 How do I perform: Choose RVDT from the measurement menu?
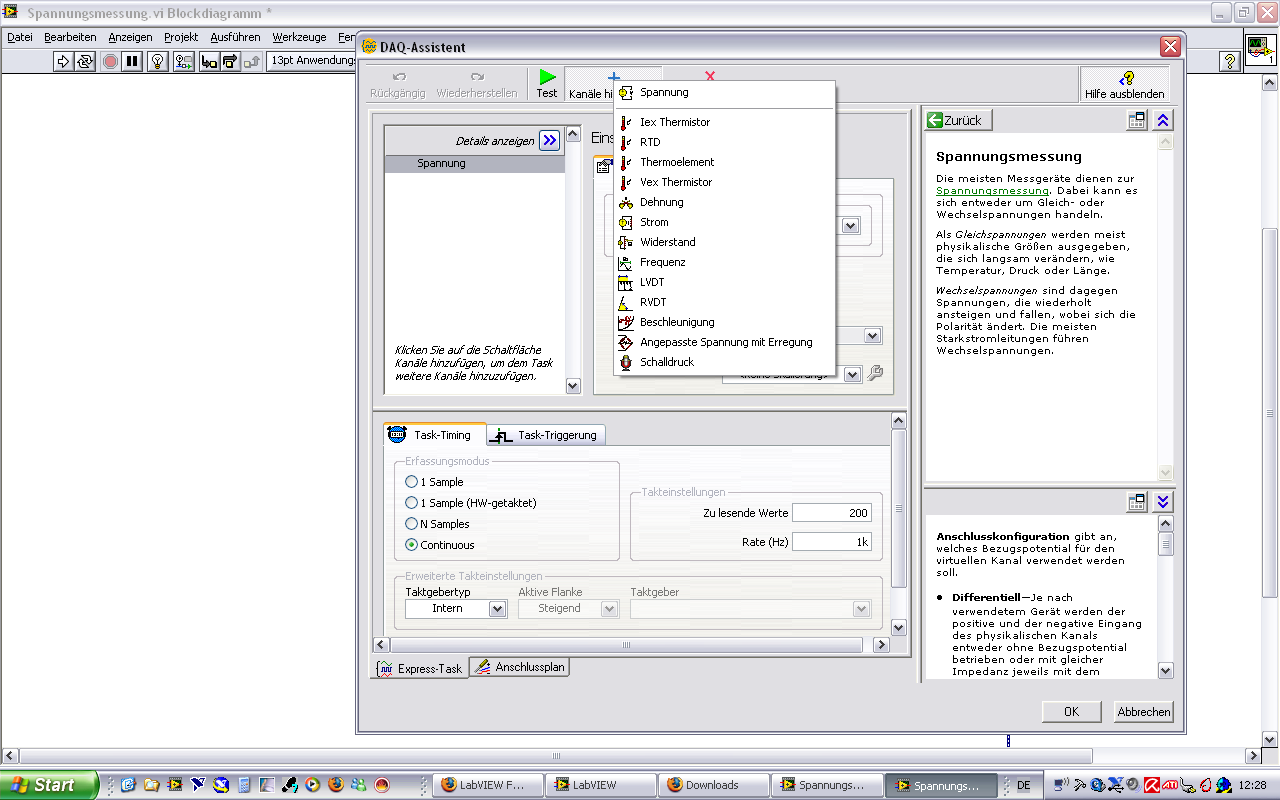pos(724,302)
